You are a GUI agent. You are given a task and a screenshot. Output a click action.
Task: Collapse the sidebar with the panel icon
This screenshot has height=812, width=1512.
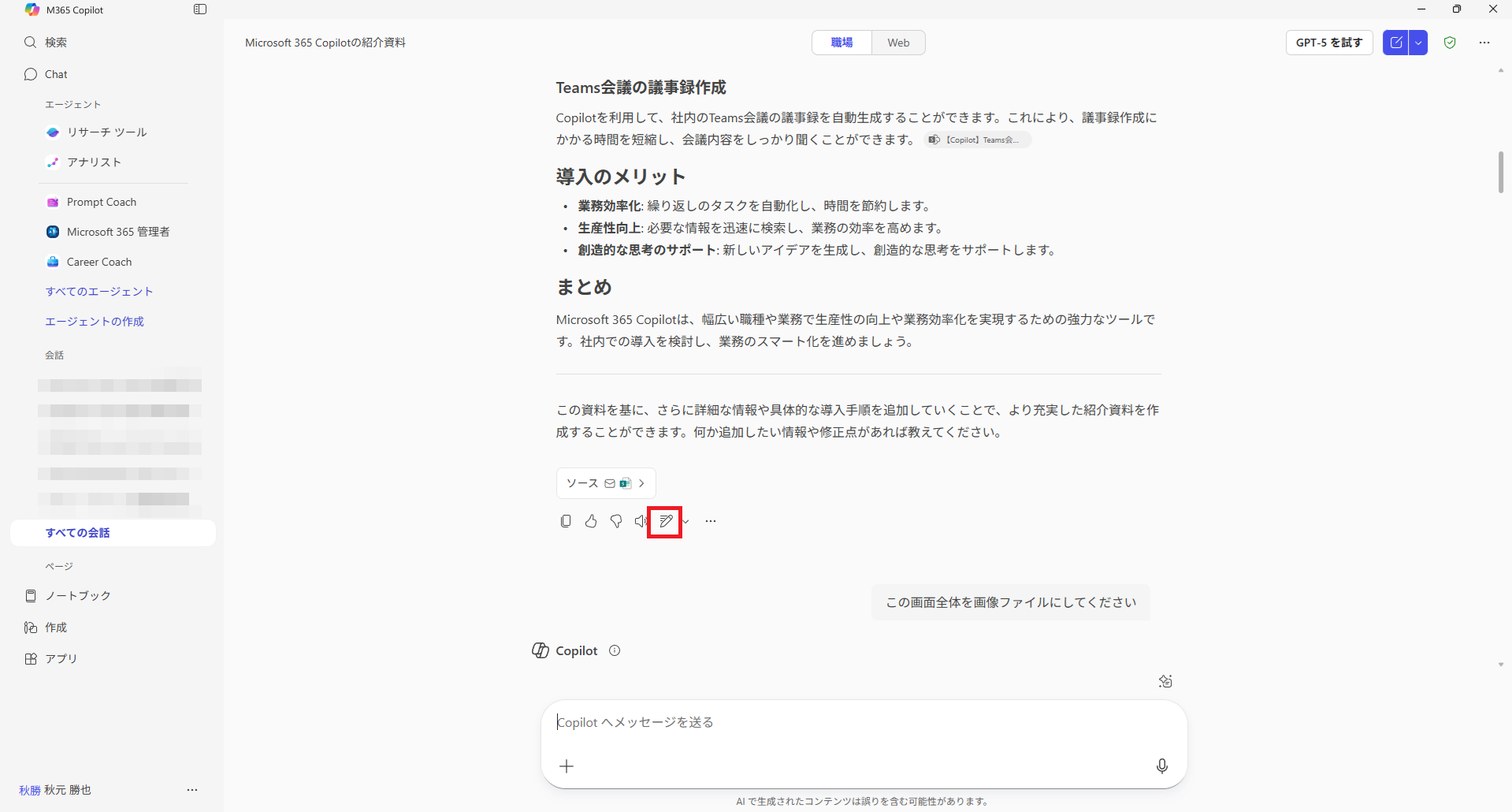pos(200,9)
